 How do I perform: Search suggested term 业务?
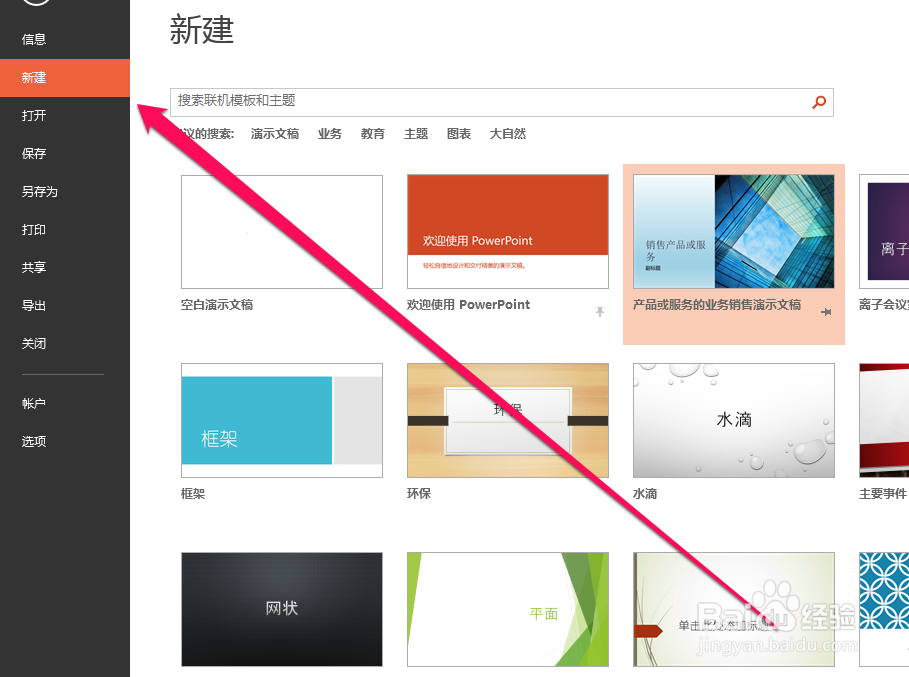[330, 134]
